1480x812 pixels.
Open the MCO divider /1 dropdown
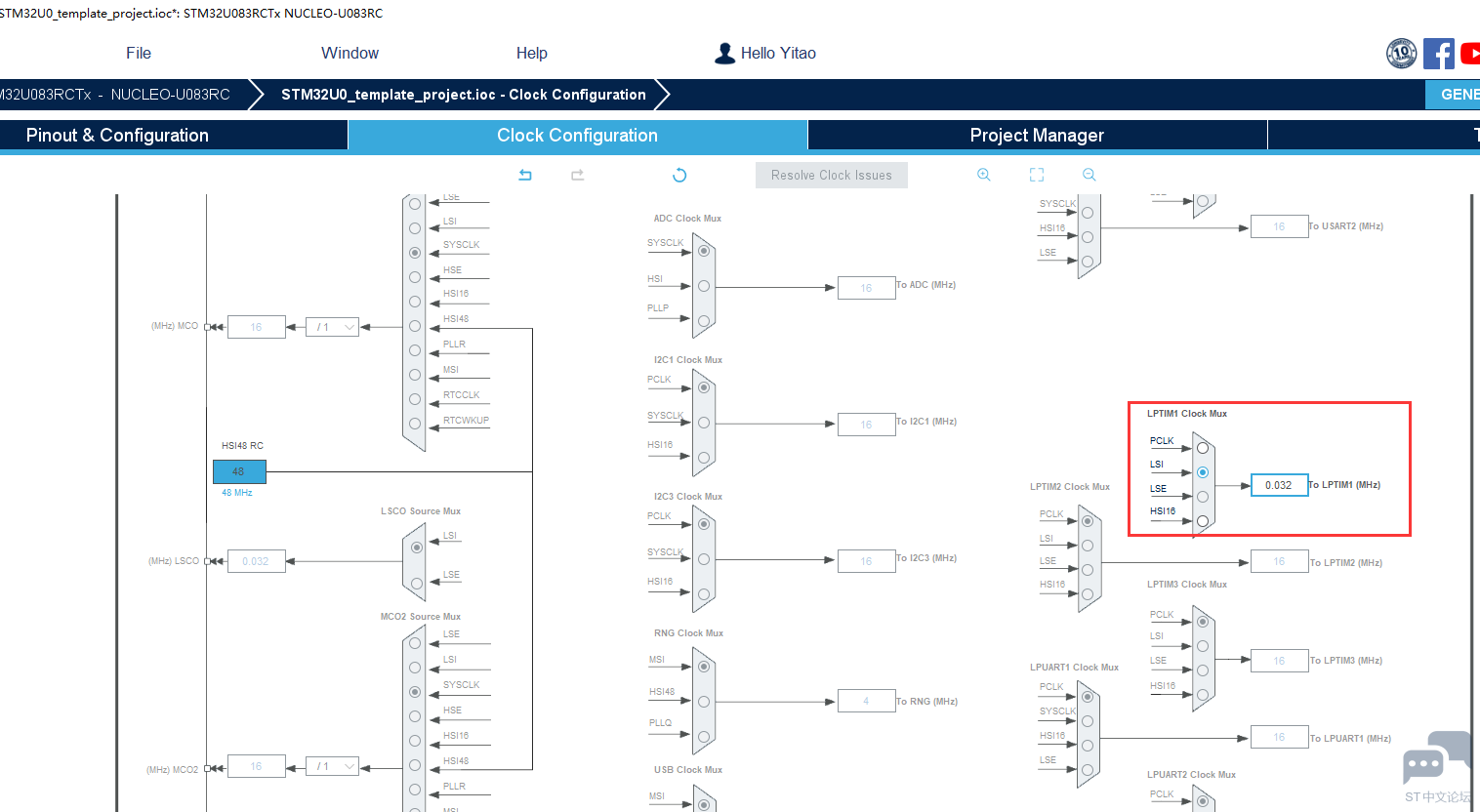click(x=333, y=327)
